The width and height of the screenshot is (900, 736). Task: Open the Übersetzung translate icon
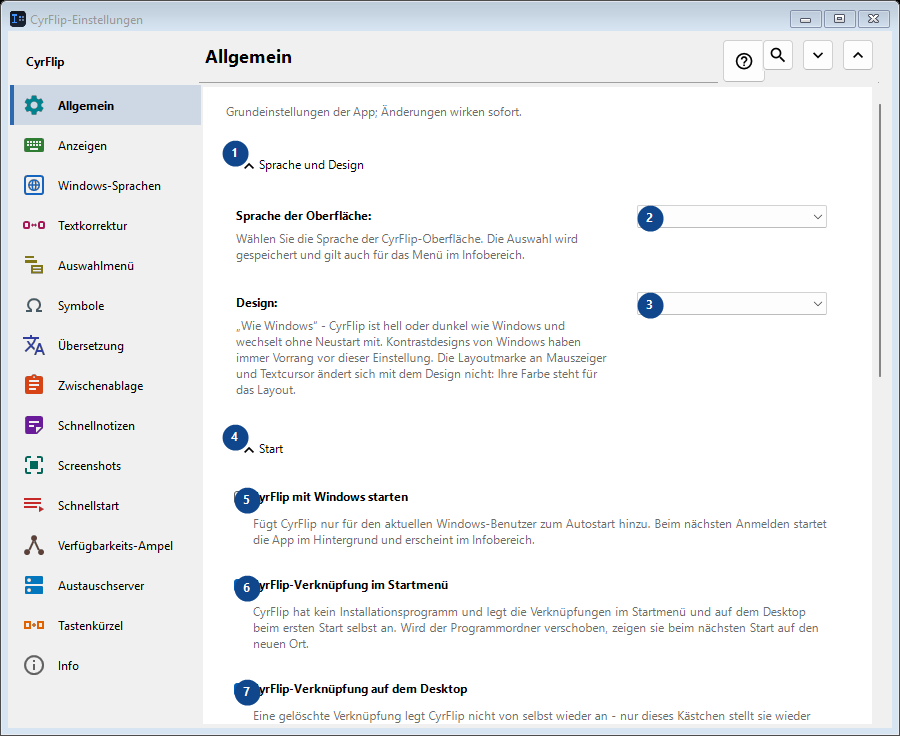point(34,345)
